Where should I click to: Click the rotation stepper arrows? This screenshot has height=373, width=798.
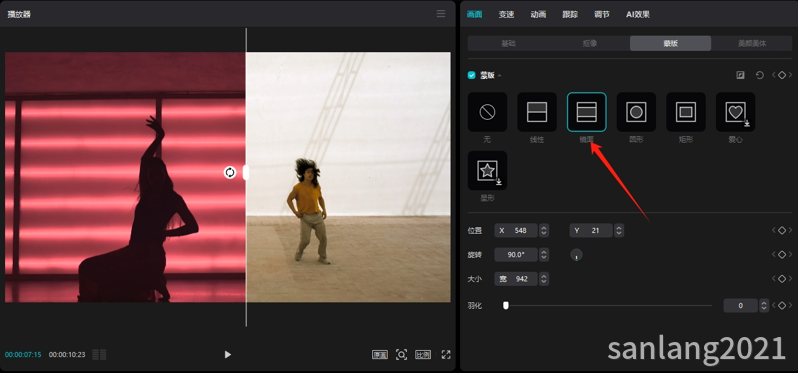click(x=544, y=254)
